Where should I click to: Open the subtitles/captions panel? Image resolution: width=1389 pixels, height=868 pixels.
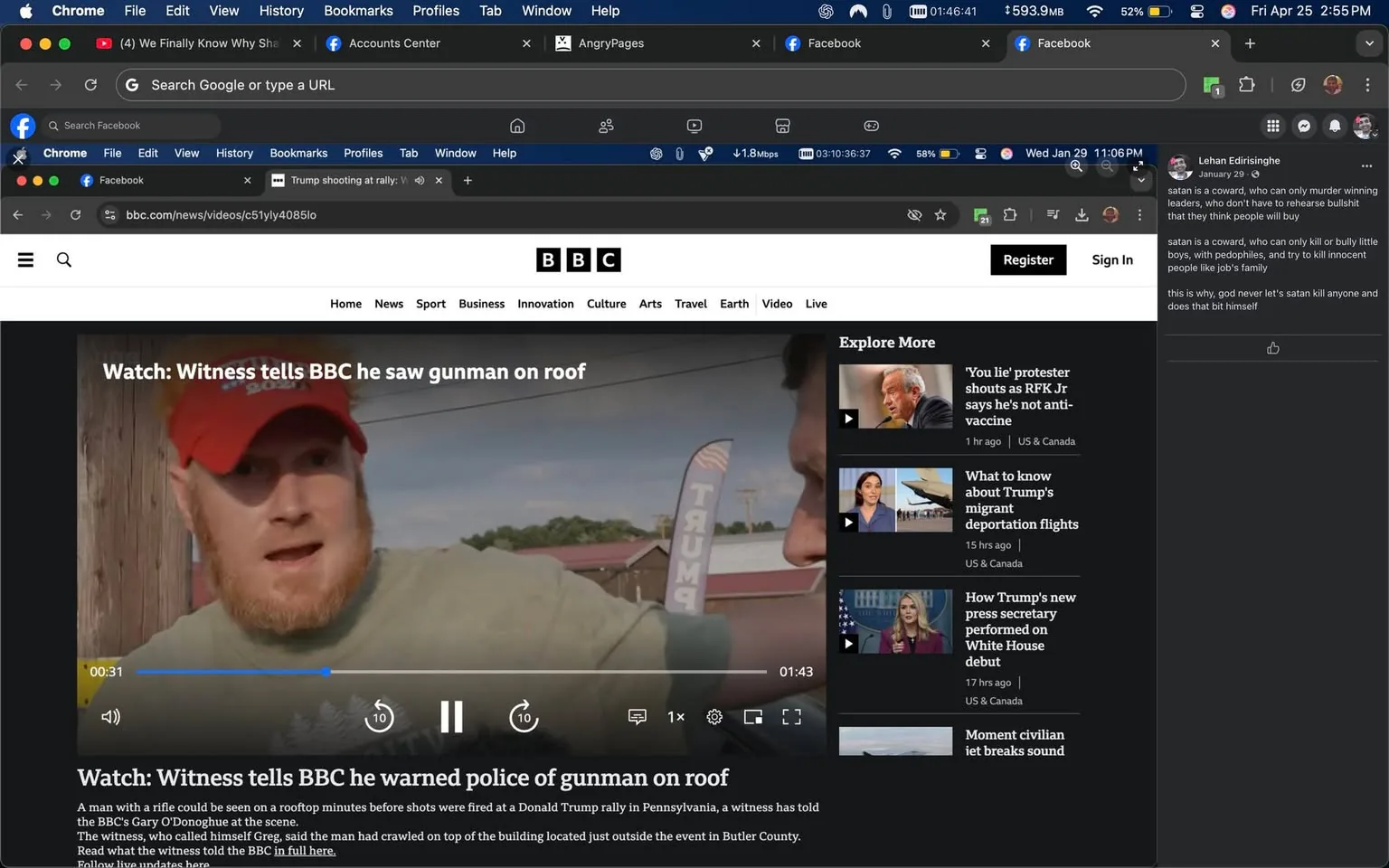click(x=637, y=716)
